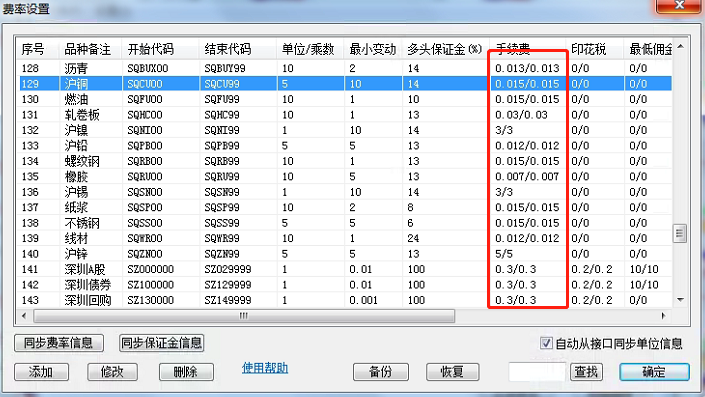
Task: Click the 备份 button
Action: (381, 372)
